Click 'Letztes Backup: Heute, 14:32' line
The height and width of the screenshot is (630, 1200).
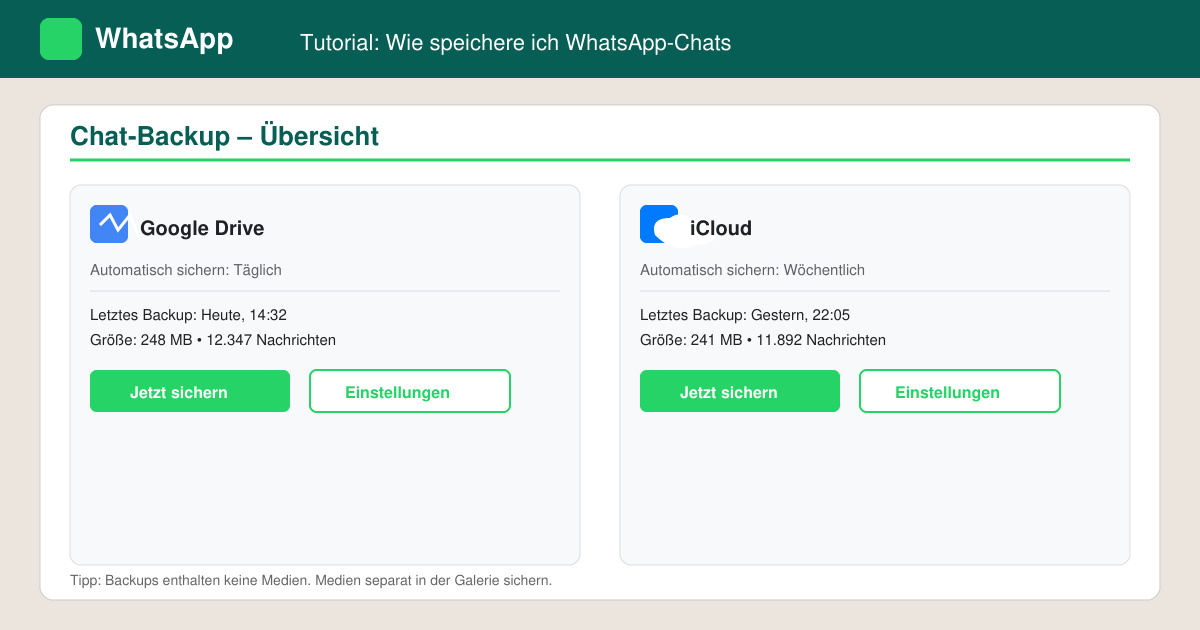click(189, 314)
